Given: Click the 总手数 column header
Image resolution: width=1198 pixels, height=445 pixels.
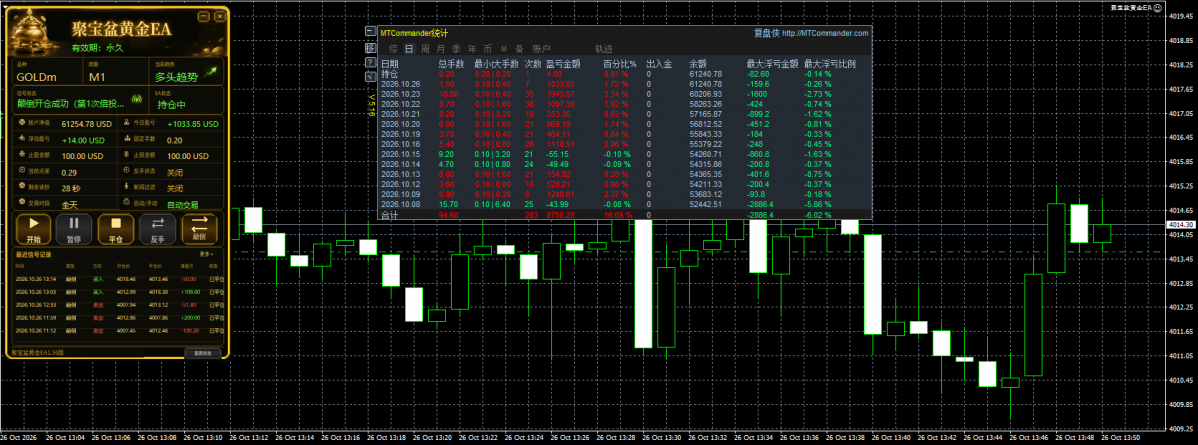Looking at the screenshot, I should coord(451,64).
